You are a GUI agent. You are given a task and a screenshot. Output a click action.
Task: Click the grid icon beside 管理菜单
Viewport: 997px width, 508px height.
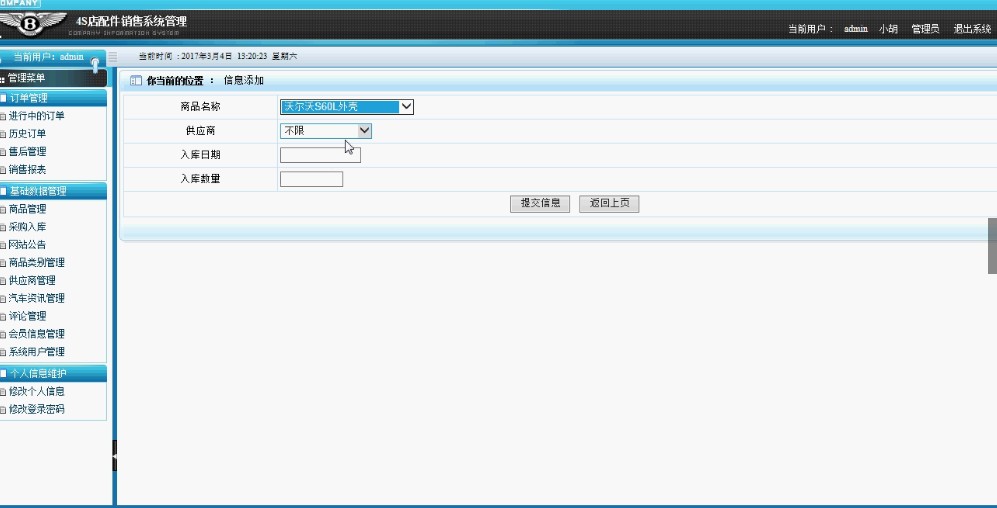(3, 79)
